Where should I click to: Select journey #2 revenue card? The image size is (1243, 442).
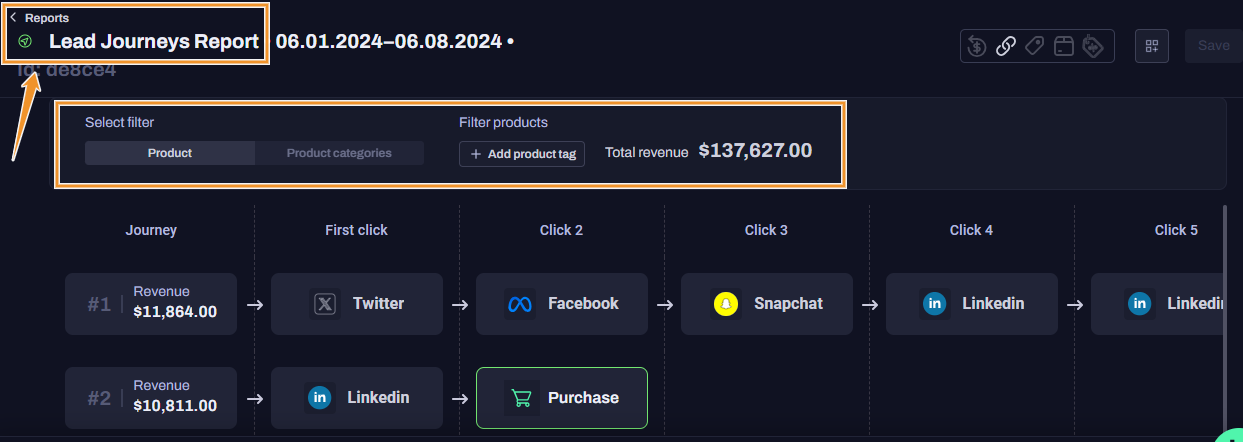click(151, 398)
